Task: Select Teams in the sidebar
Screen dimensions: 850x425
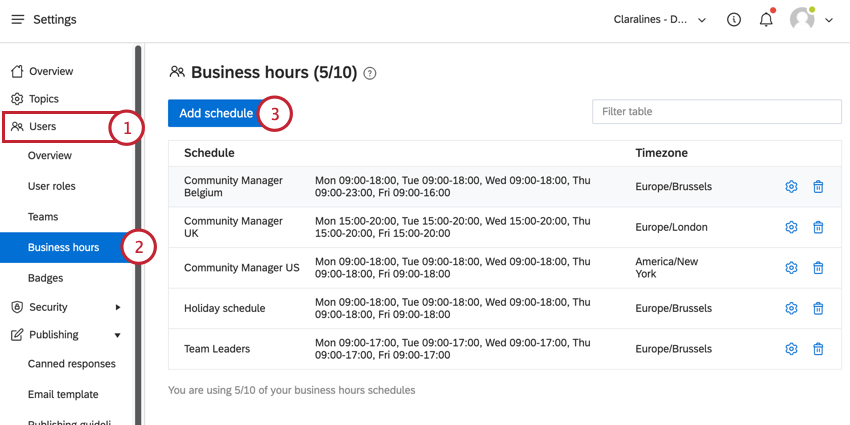Action: tap(43, 217)
